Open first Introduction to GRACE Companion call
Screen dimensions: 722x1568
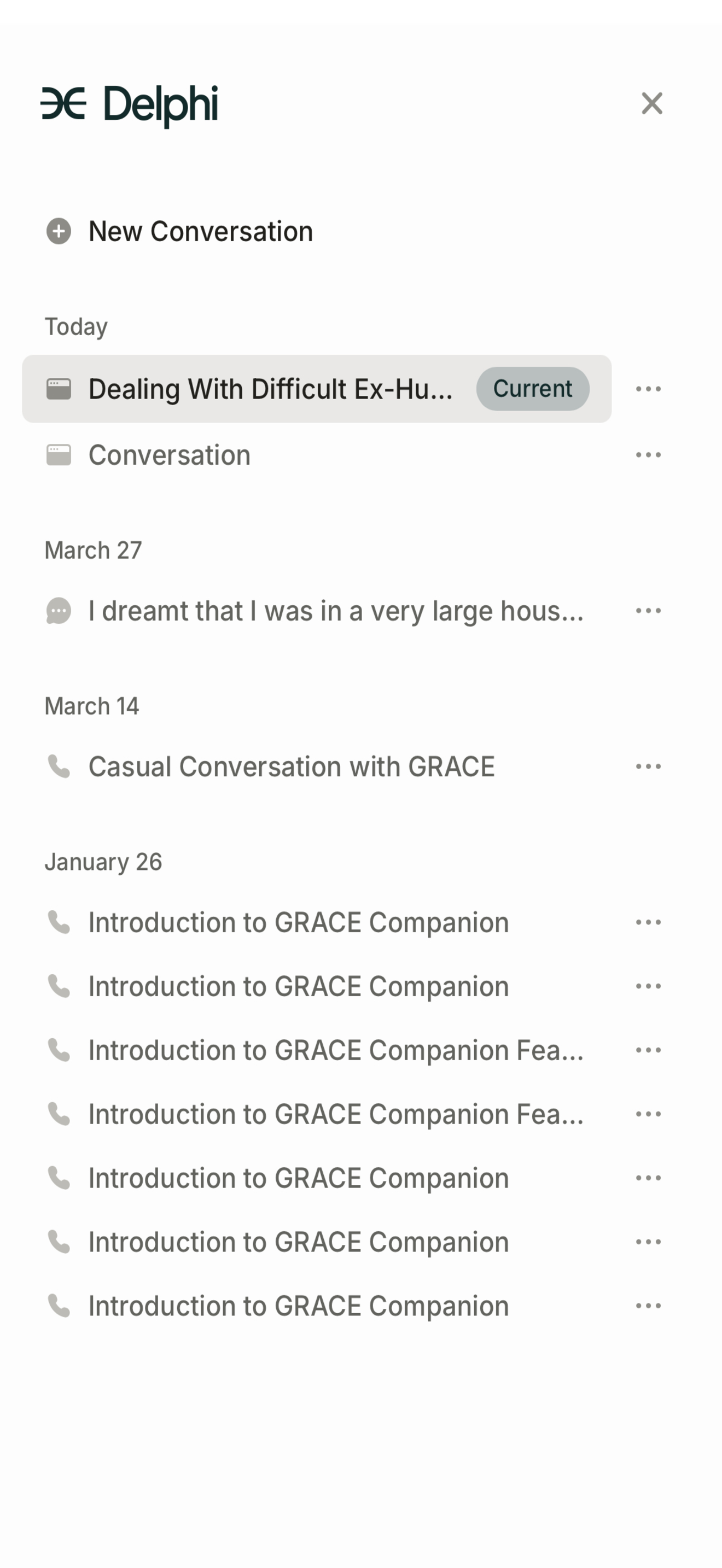(298, 923)
